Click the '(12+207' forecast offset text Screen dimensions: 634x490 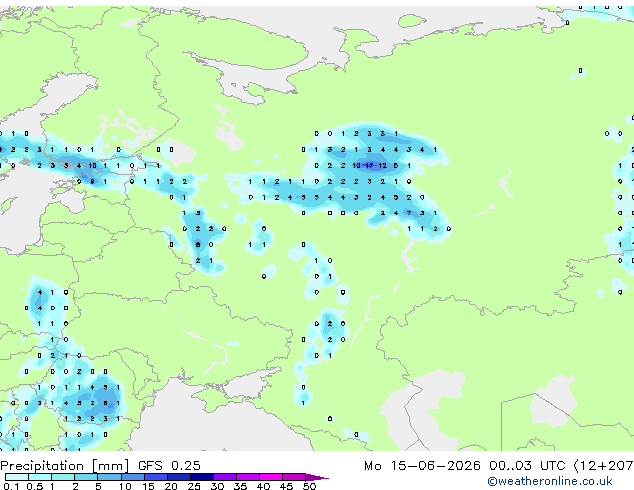pos(604,466)
